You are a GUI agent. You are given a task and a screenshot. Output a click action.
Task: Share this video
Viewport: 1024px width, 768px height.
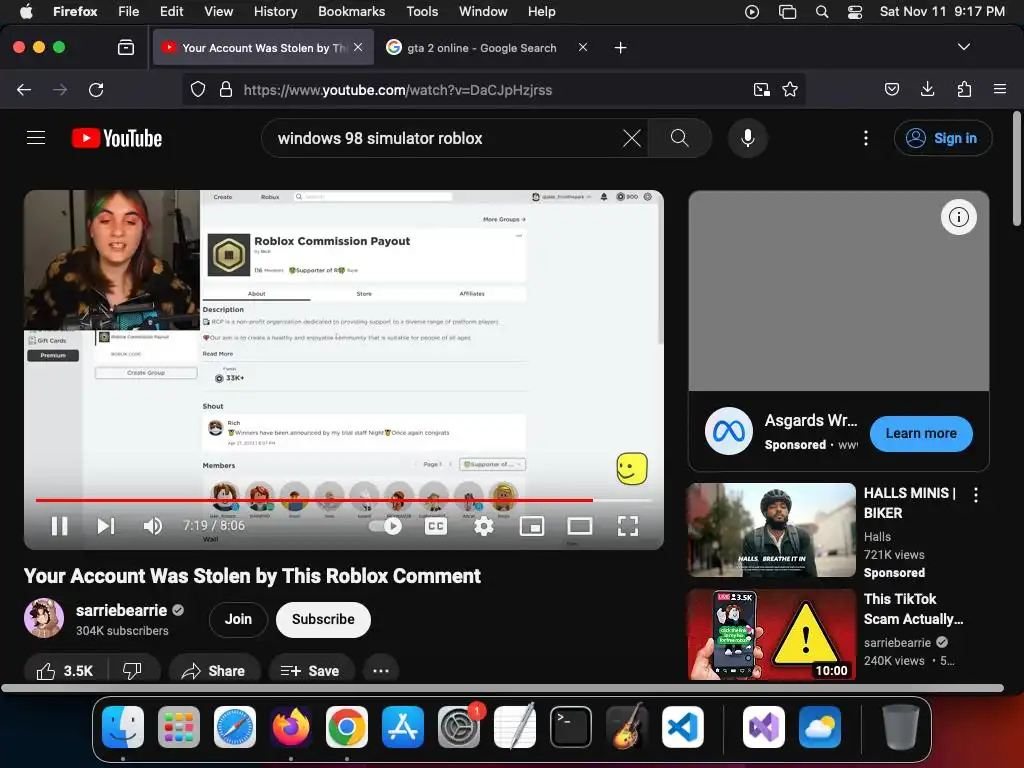point(214,671)
